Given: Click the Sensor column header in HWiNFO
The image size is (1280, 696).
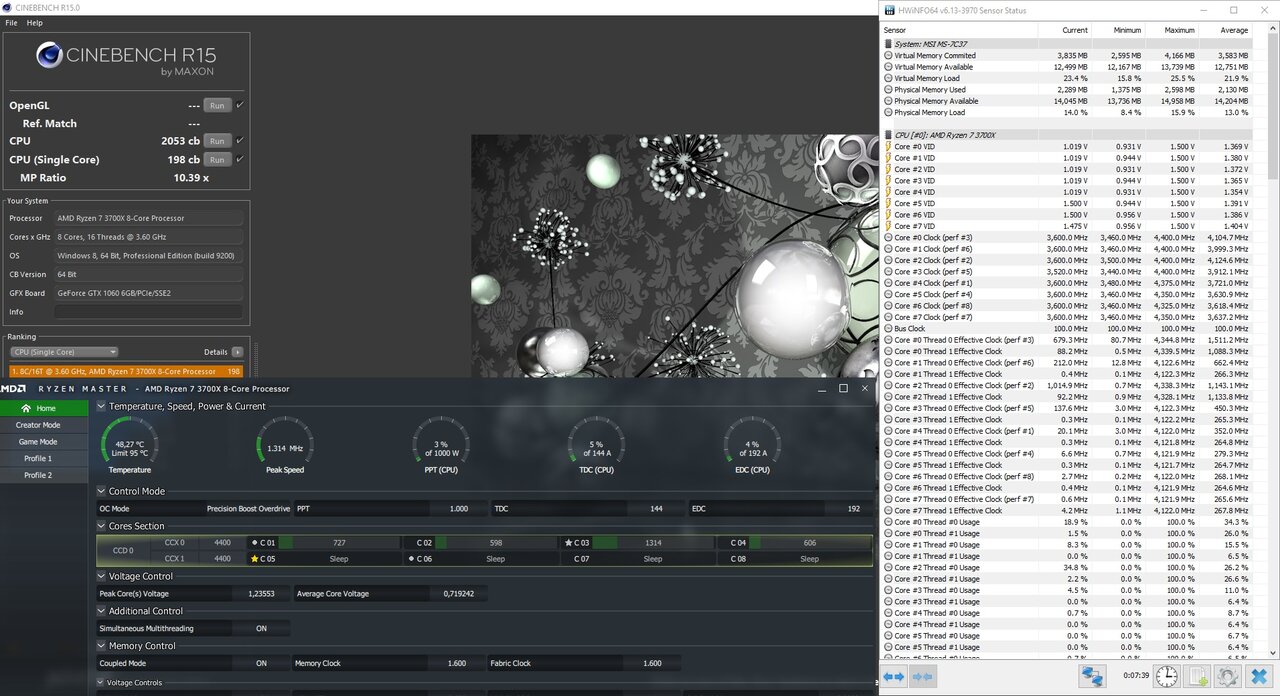Looking at the screenshot, I should 895,30.
